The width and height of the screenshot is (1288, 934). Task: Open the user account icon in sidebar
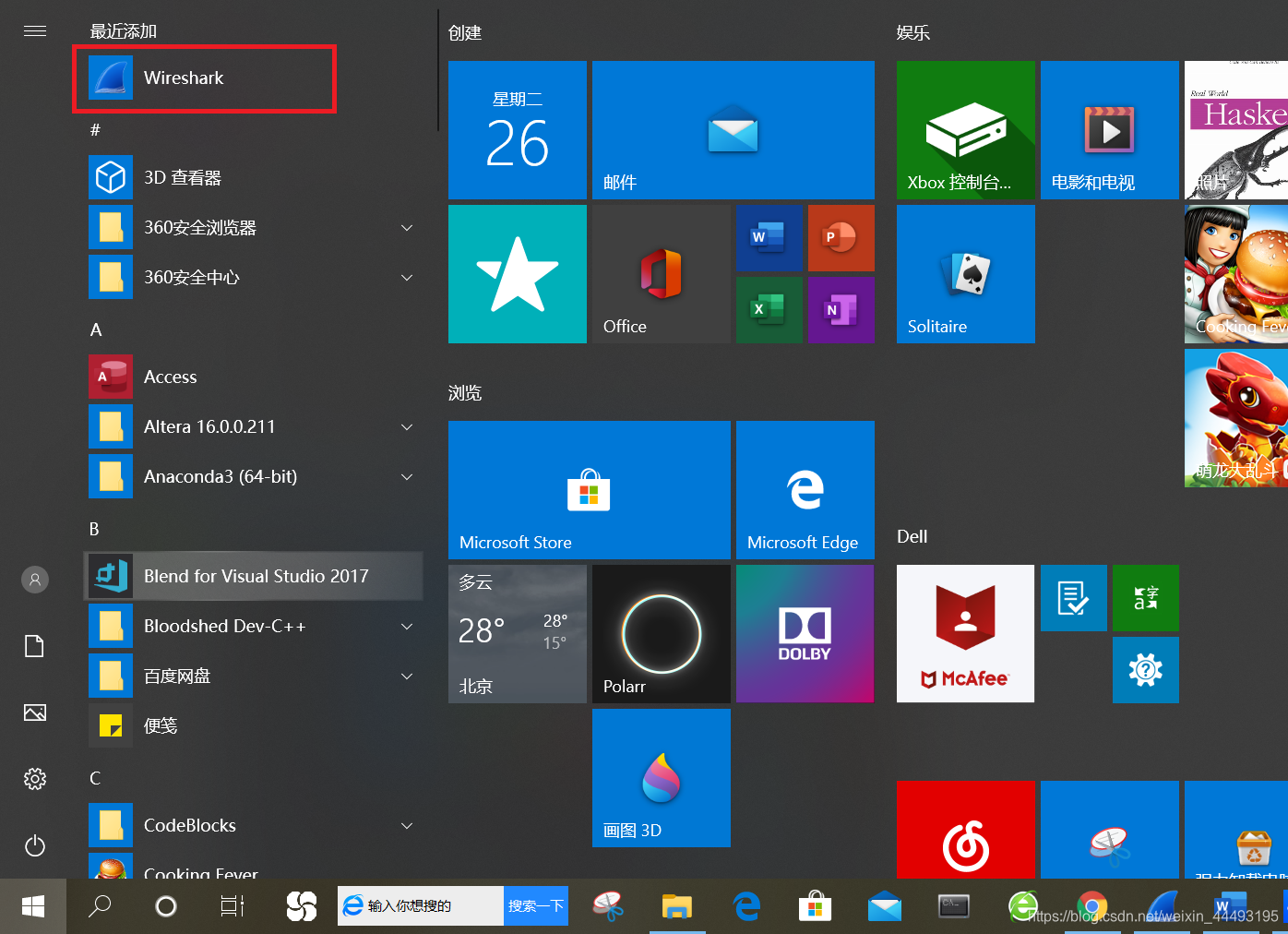[x=35, y=580]
